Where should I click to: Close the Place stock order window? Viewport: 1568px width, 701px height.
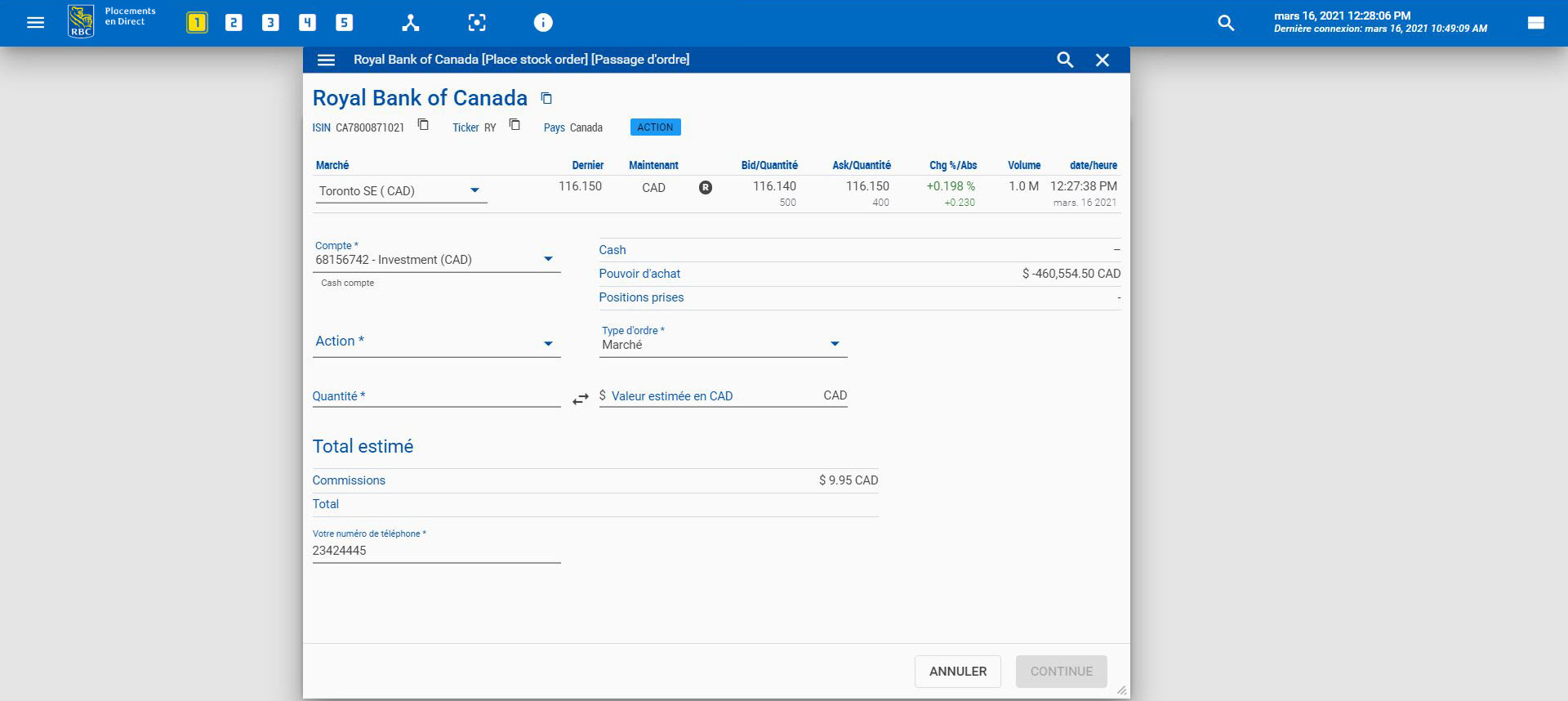click(x=1102, y=60)
